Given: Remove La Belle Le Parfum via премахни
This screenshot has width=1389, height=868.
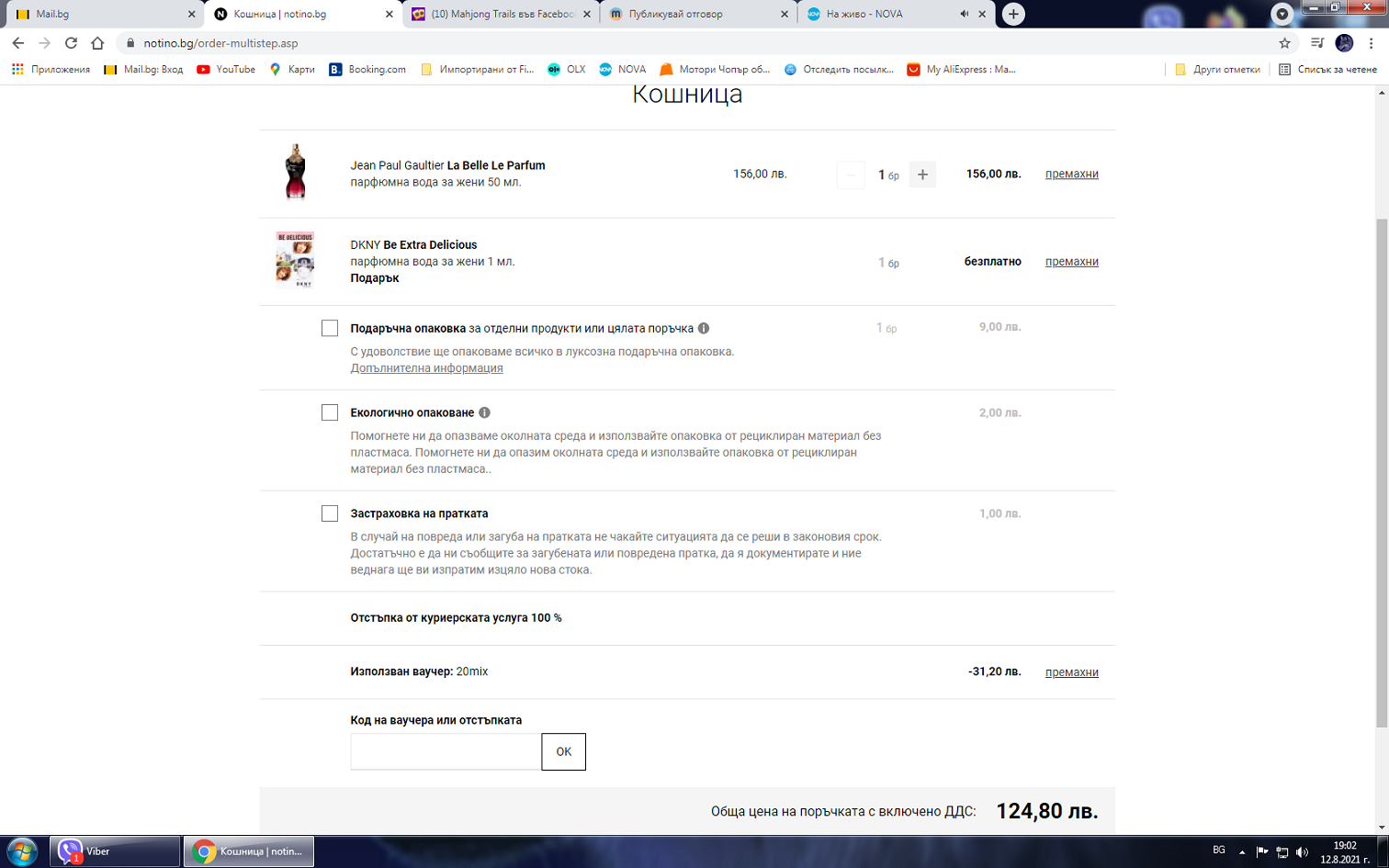Looking at the screenshot, I should point(1071,174).
